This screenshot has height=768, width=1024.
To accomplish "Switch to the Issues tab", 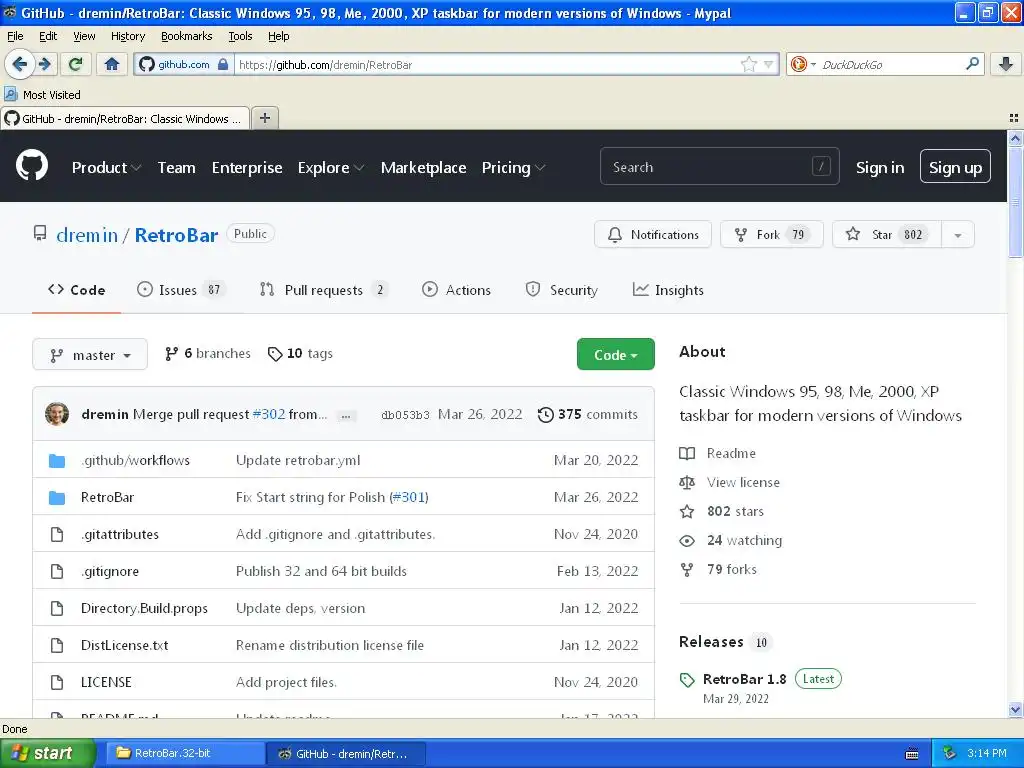I will 181,290.
